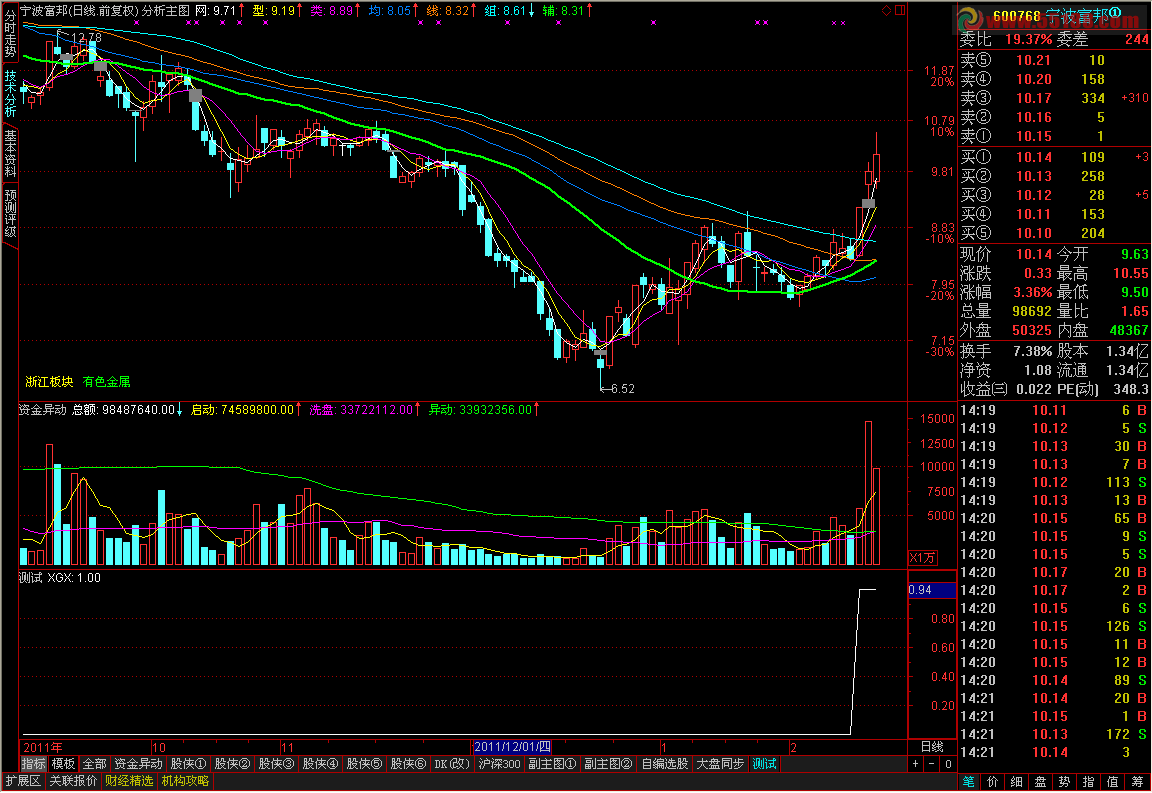
Task: Select the 指 index tab
Action: click(1089, 782)
